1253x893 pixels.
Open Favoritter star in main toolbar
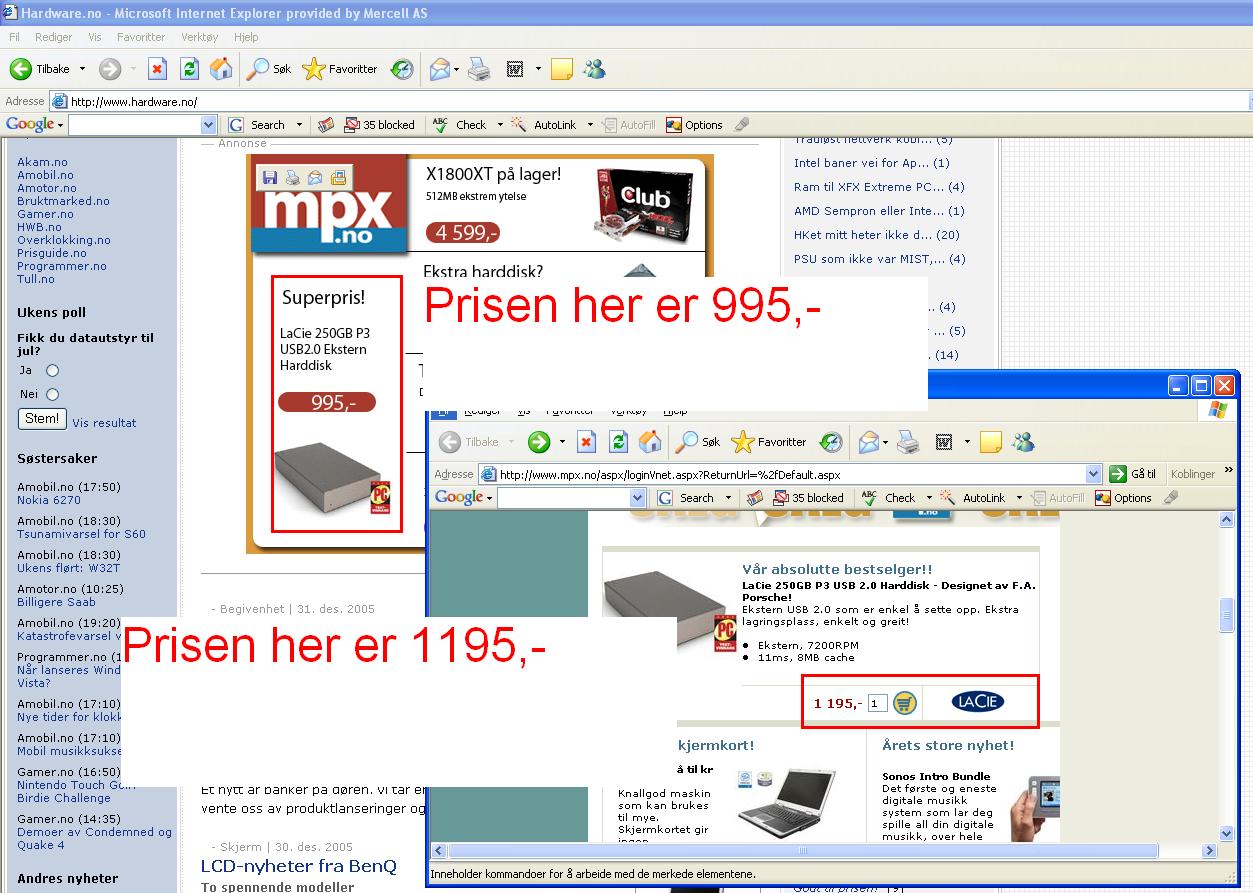(340, 69)
